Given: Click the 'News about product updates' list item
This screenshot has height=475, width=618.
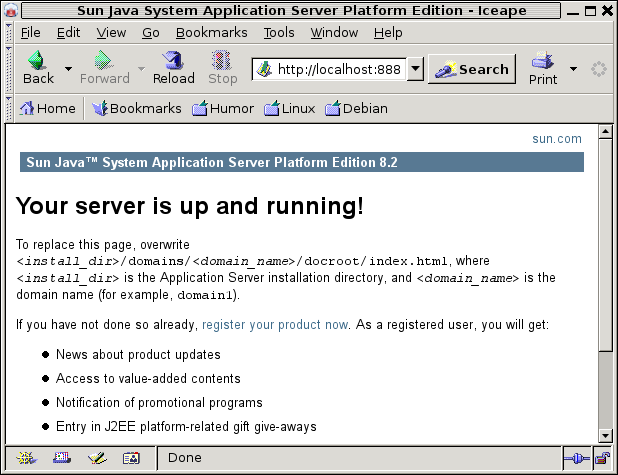Looking at the screenshot, I should (x=138, y=354).
